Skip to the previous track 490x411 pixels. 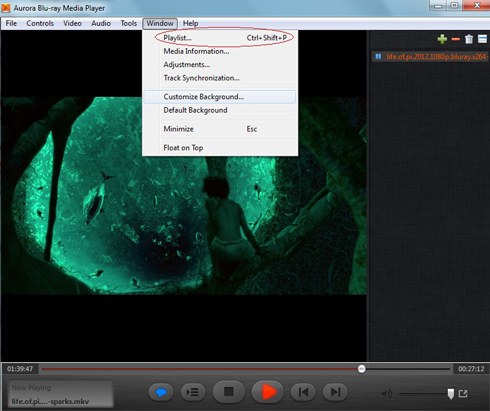tap(303, 392)
